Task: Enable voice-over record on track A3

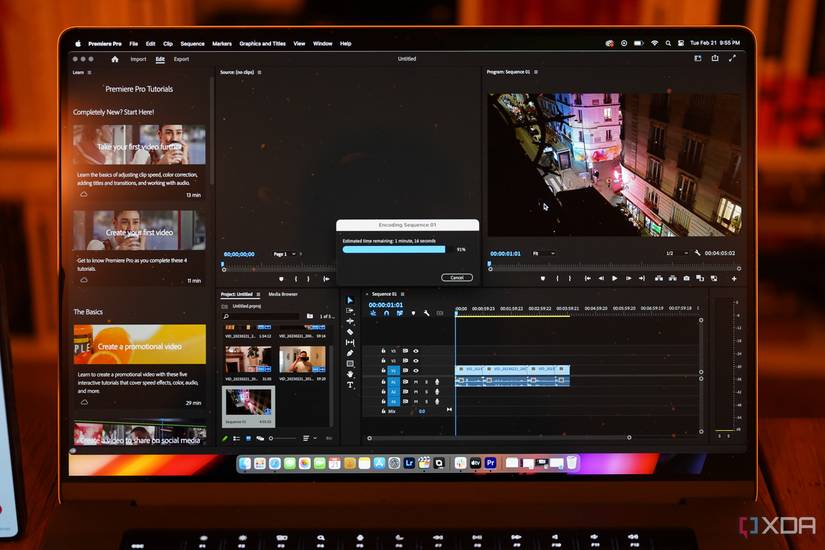Action: [437, 402]
